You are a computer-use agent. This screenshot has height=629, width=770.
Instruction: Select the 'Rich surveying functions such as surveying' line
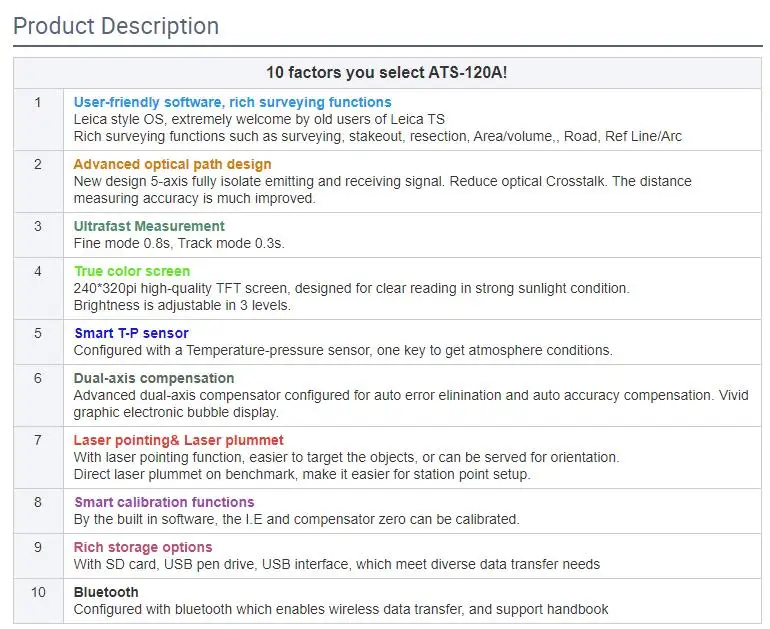point(378,136)
